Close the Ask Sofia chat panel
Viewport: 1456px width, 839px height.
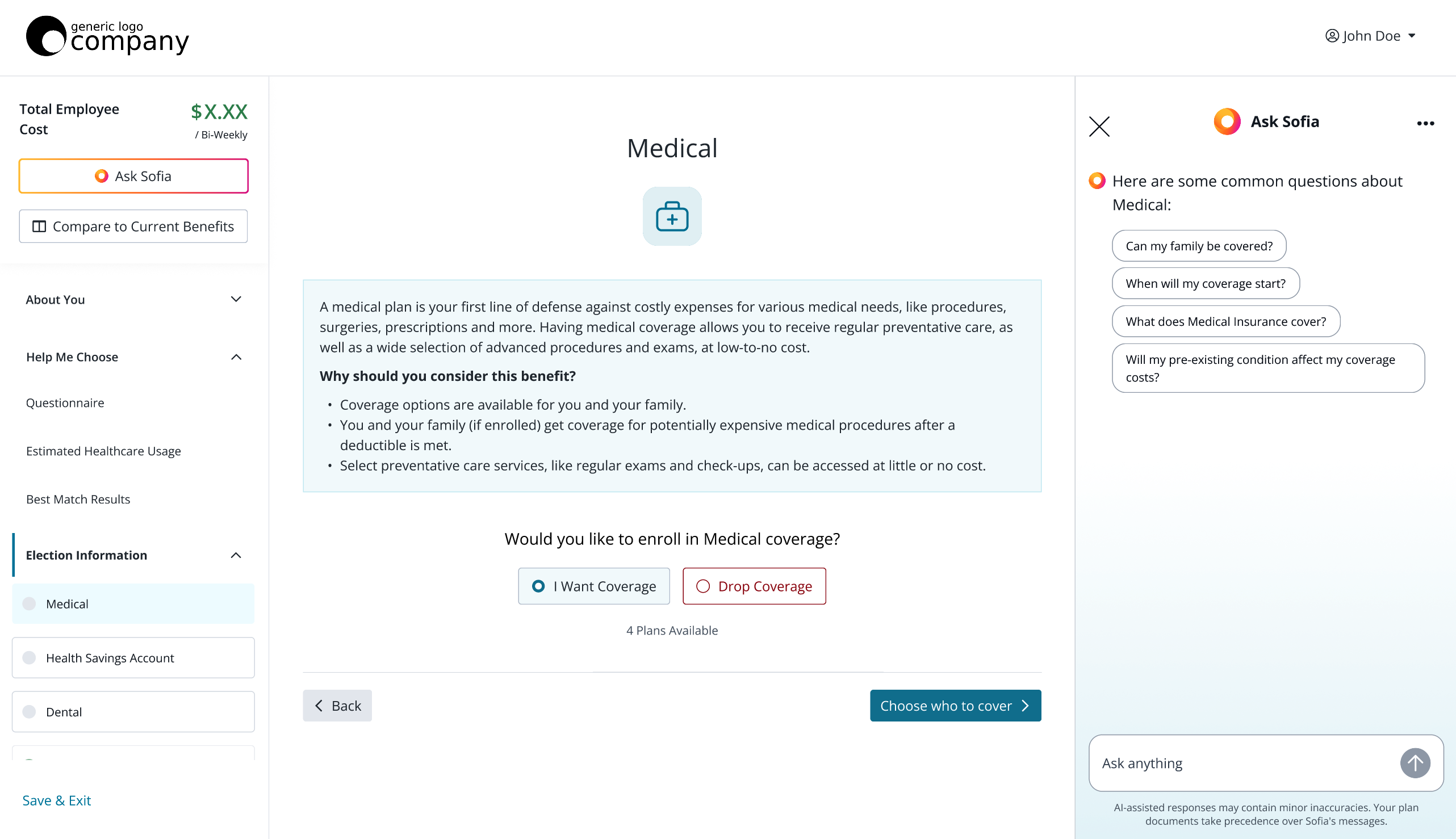pyautogui.click(x=1099, y=126)
